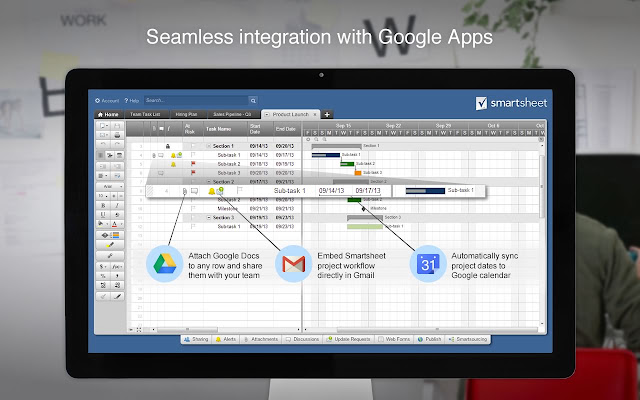Toggle At Risk flag on row 4 Sub-task 1
The image size is (640, 400).
193,155
